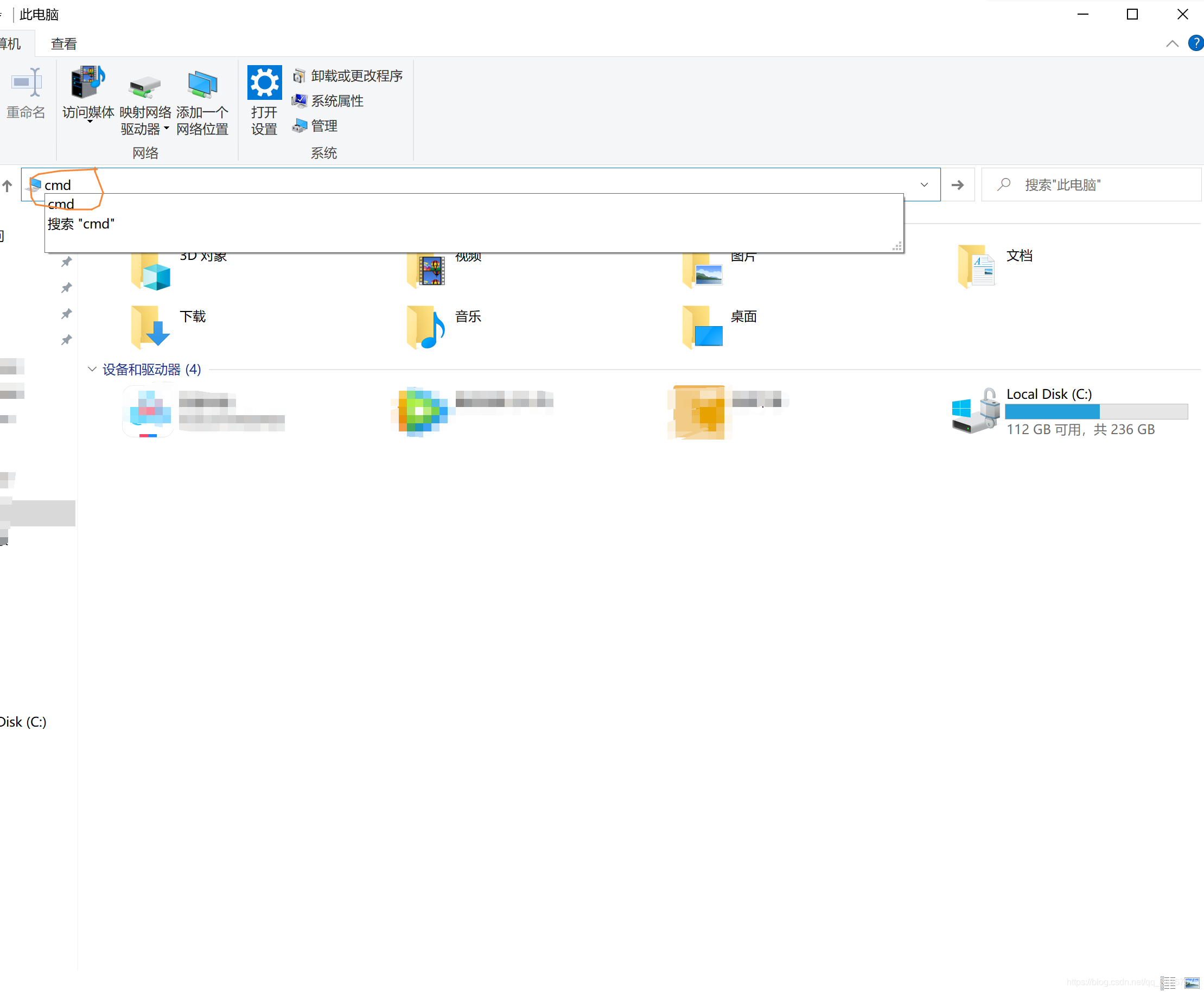
Task: Switch to details view in status bar
Action: pyautogui.click(x=1168, y=982)
